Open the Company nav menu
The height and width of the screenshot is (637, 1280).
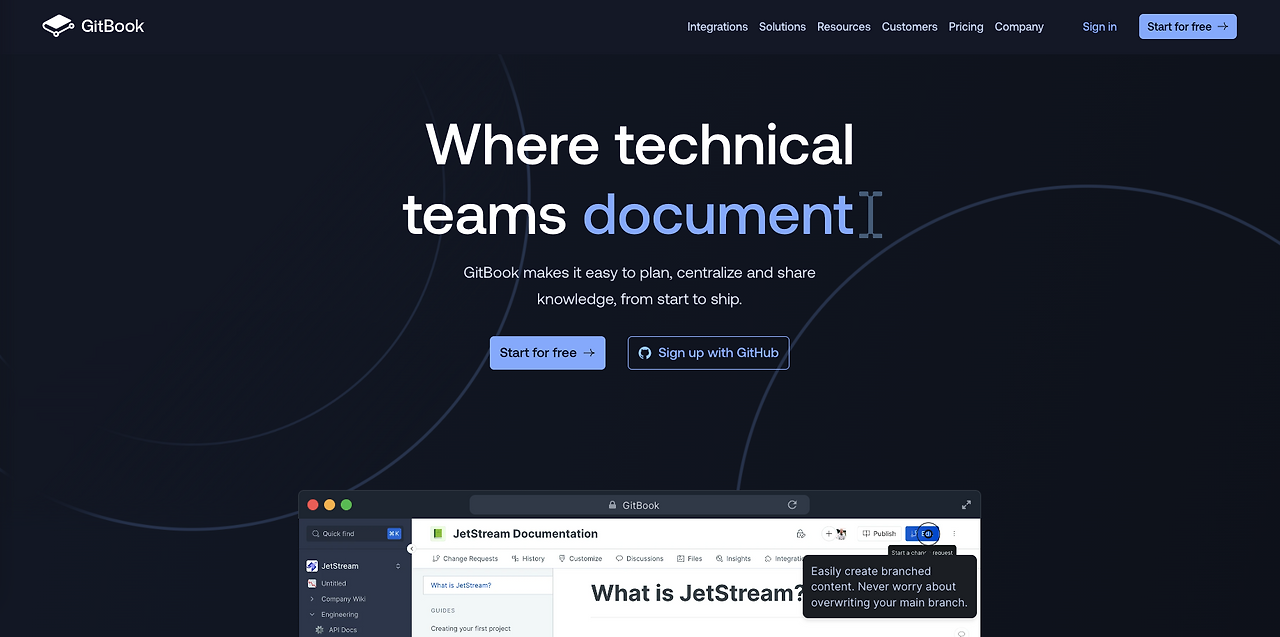1019,27
